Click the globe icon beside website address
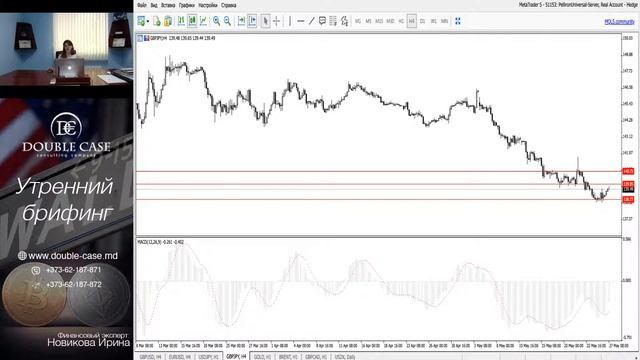Viewport: 640px width, 360px height. 22,256
